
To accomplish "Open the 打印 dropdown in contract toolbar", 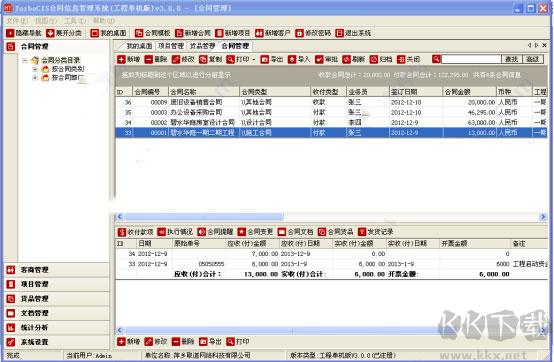I will point(254,60).
